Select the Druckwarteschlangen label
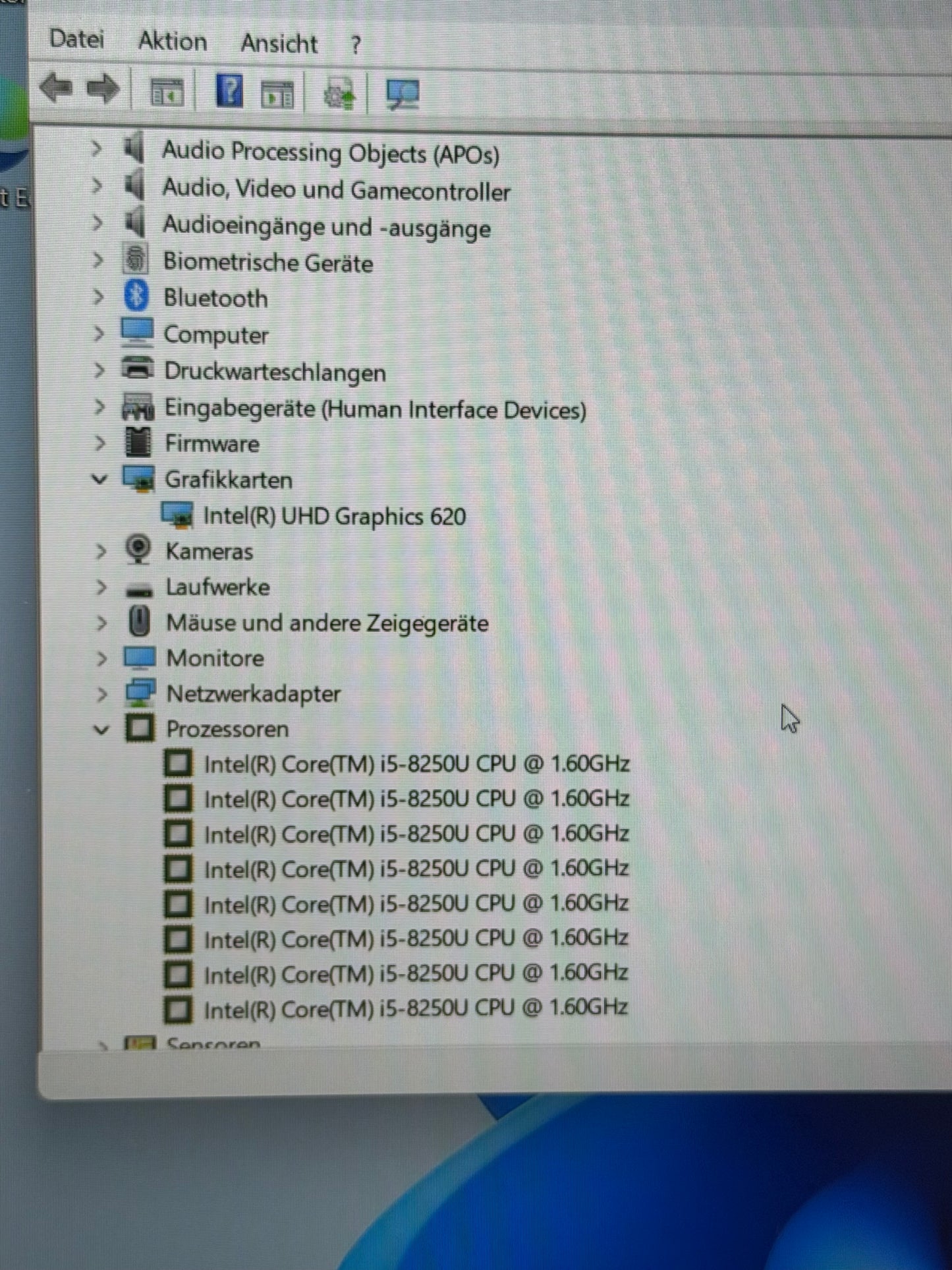The height and width of the screenshot is (1270, 952). (x=275, y=372)
